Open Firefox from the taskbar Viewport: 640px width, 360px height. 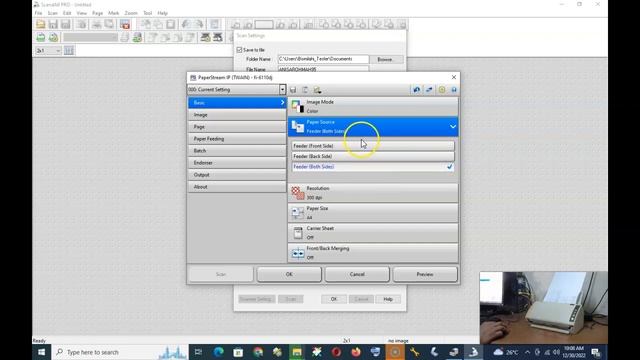(356, 352)
